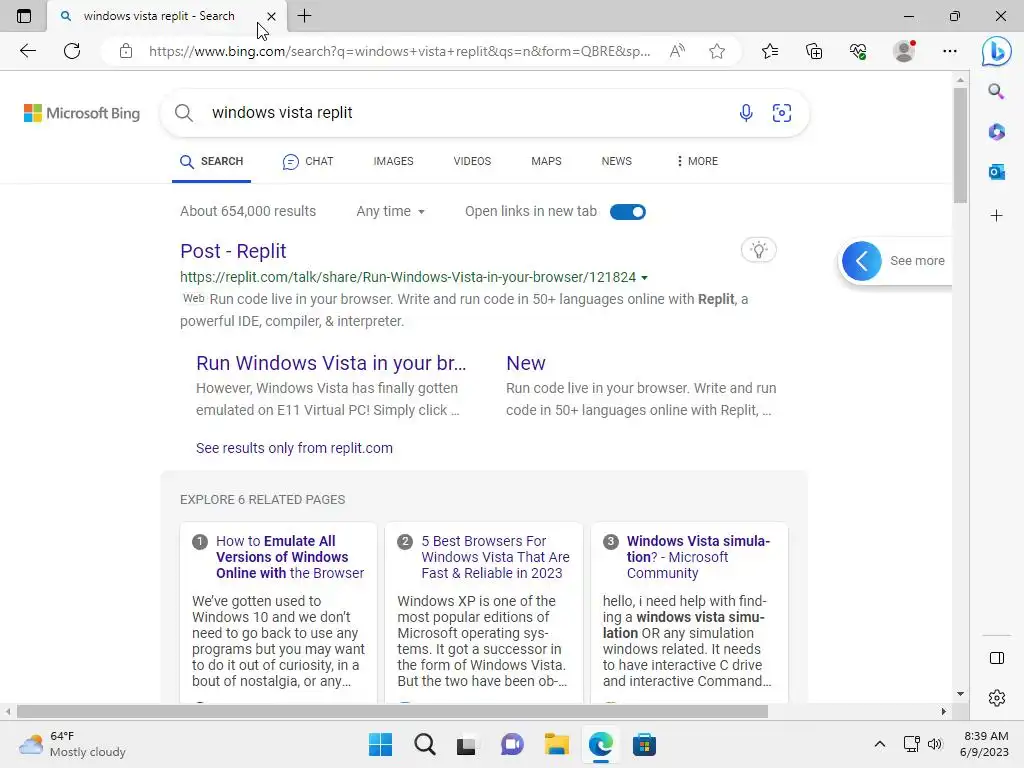This screenshot has width=1024, height=768.
Task: Open Microsoft 365 sidebar icon
Action: 996,132
